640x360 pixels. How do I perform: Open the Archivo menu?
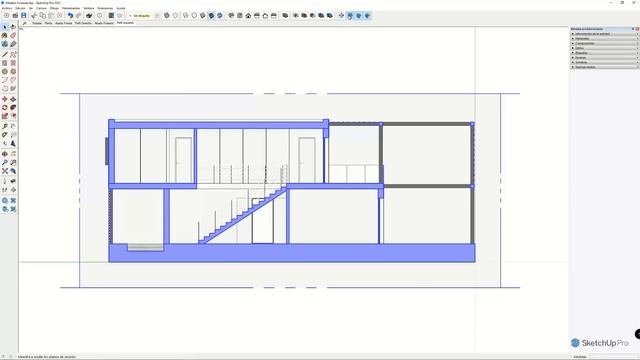coord(7,8)
